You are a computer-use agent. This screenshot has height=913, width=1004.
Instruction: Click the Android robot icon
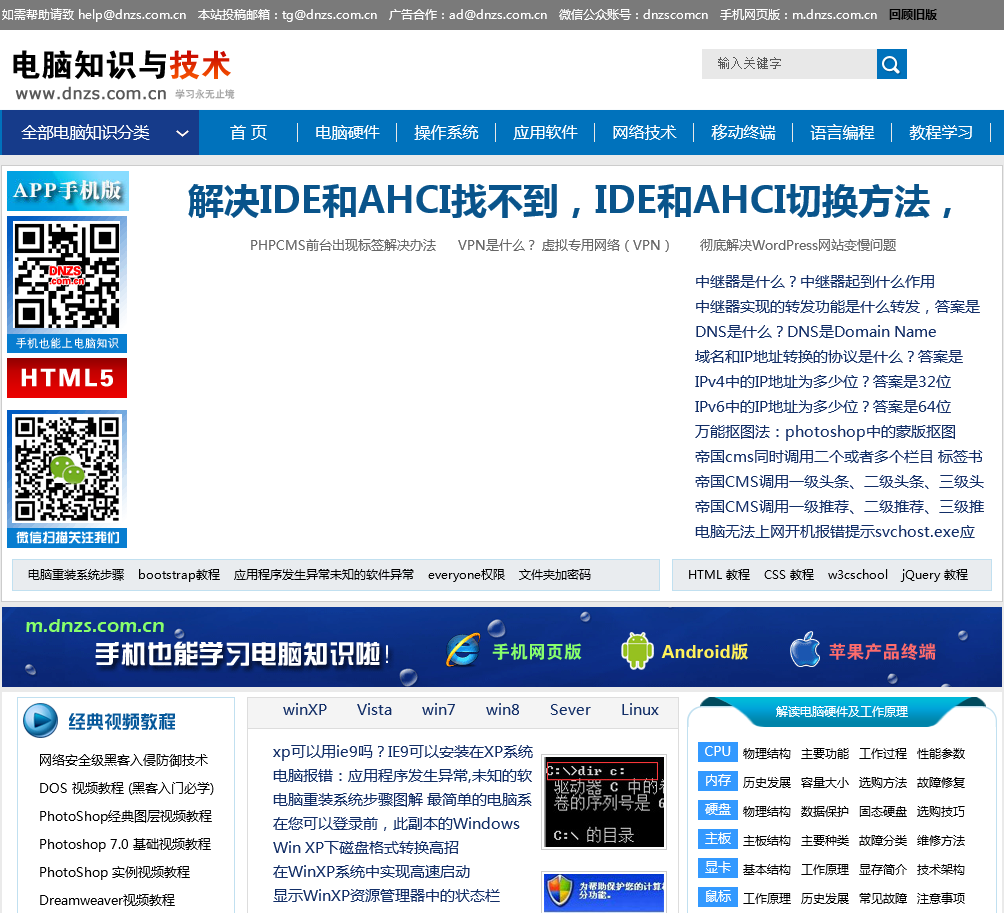tap(637, 651)
